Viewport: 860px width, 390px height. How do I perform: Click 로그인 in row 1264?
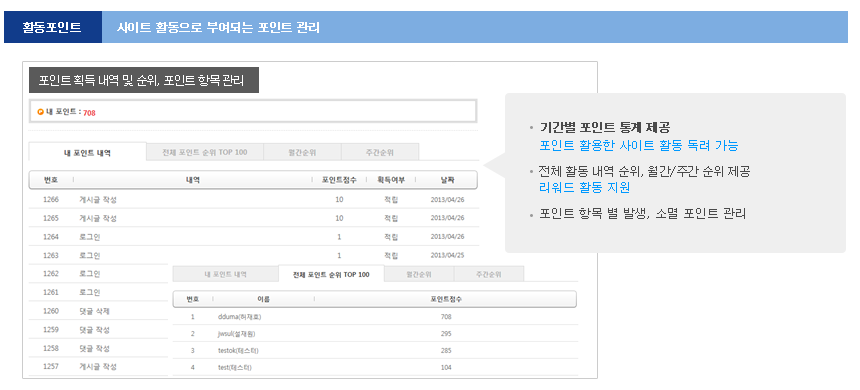[x=89, y=237]
